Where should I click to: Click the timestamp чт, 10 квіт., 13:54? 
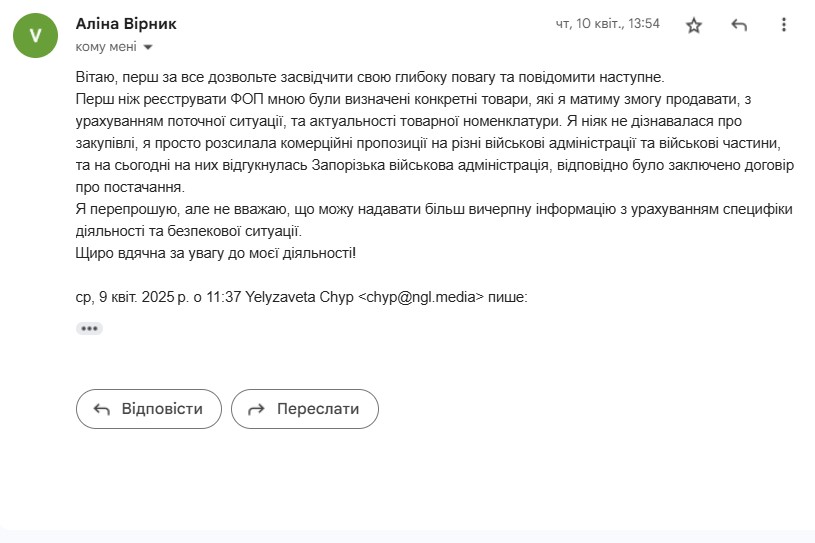[x=608, y=24]
